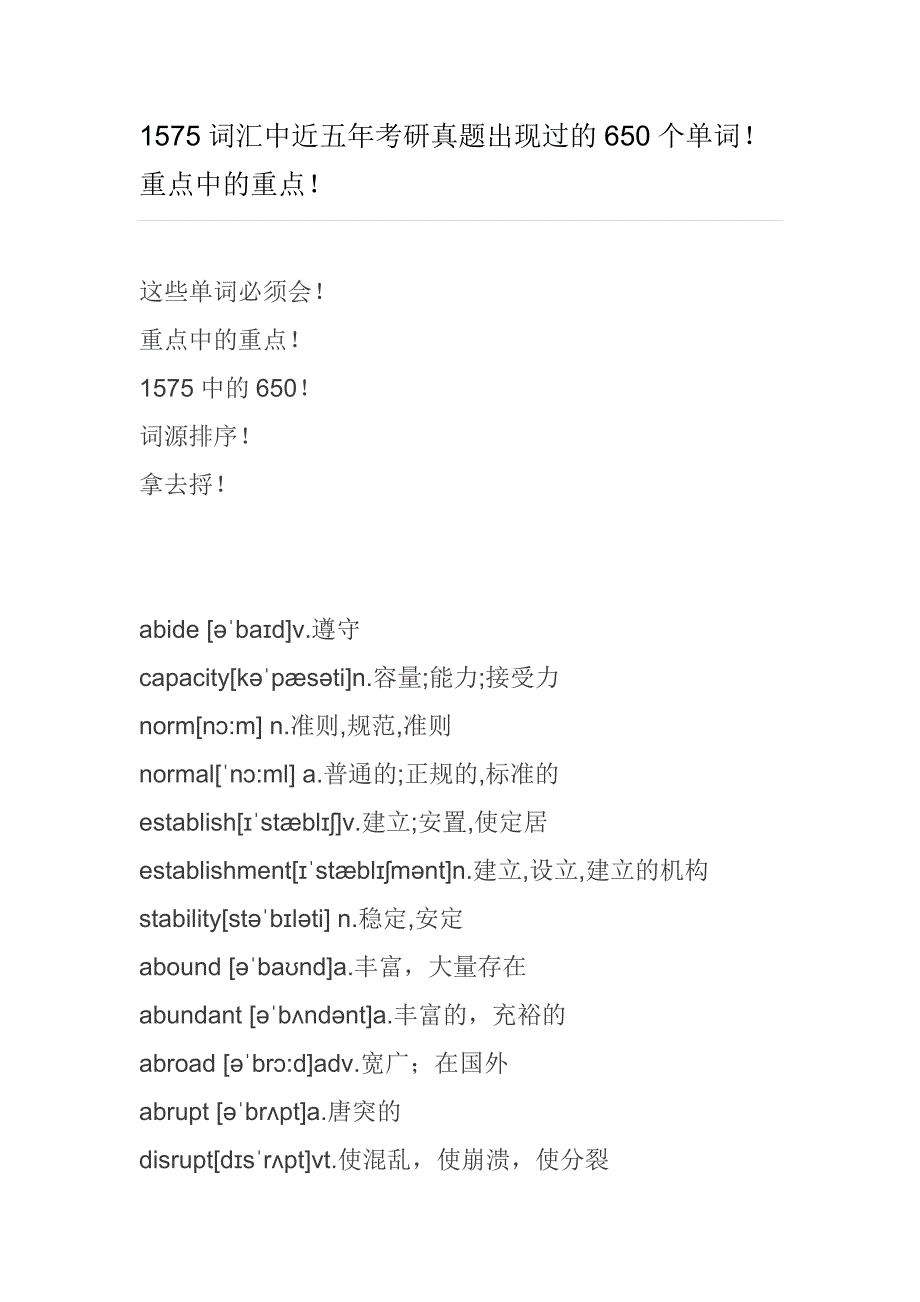Click the line "1575 中的 650!"
920x1302 pixels.
pyautogui.click(x=224, y=388)
